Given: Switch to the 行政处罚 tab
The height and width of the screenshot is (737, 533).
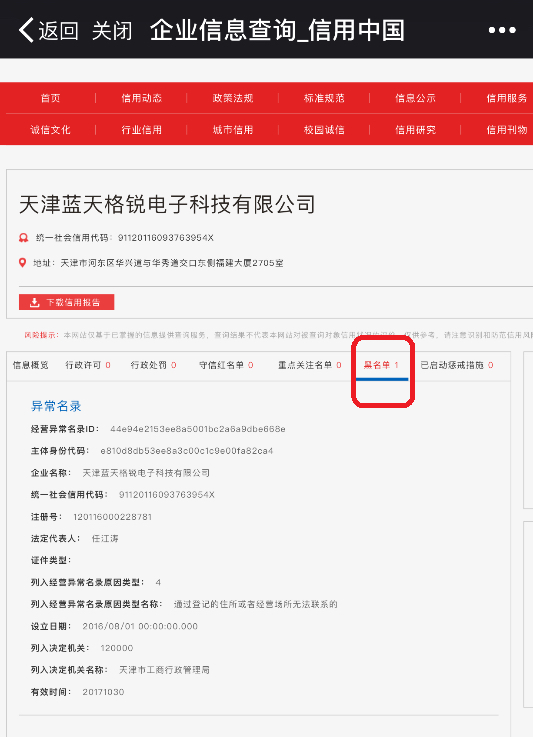Looking at the screenshot, I should pos(153,365).
